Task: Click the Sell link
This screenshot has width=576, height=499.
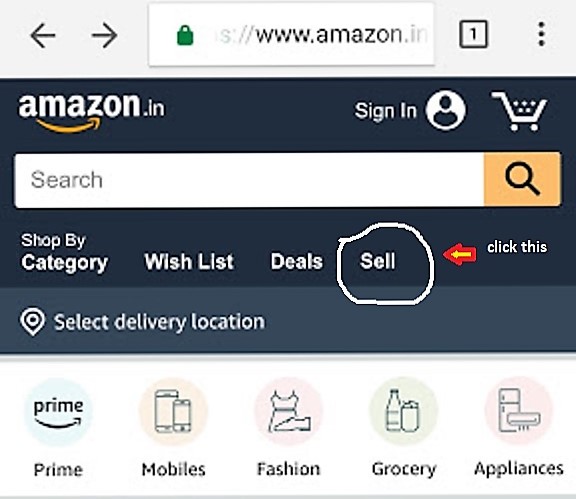Action: [x=378, y=261]
